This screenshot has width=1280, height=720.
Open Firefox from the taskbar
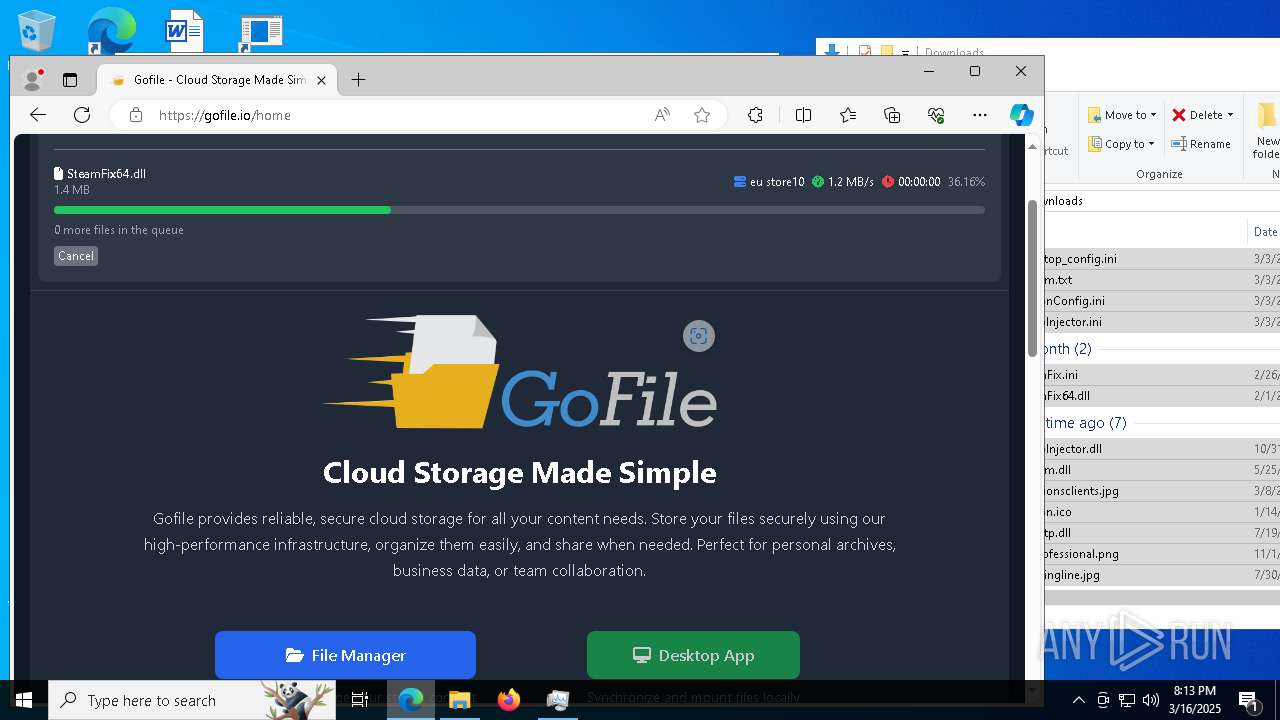(509, 700)
